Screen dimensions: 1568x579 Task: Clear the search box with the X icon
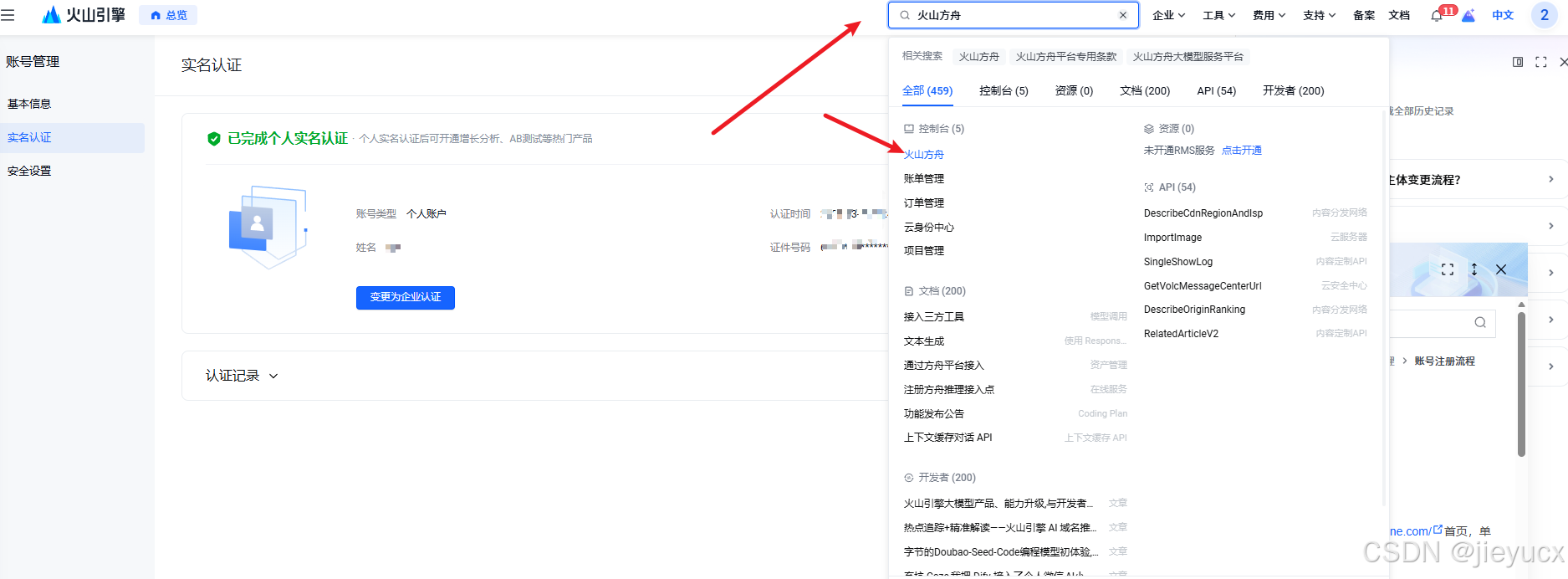[1123, 15]
